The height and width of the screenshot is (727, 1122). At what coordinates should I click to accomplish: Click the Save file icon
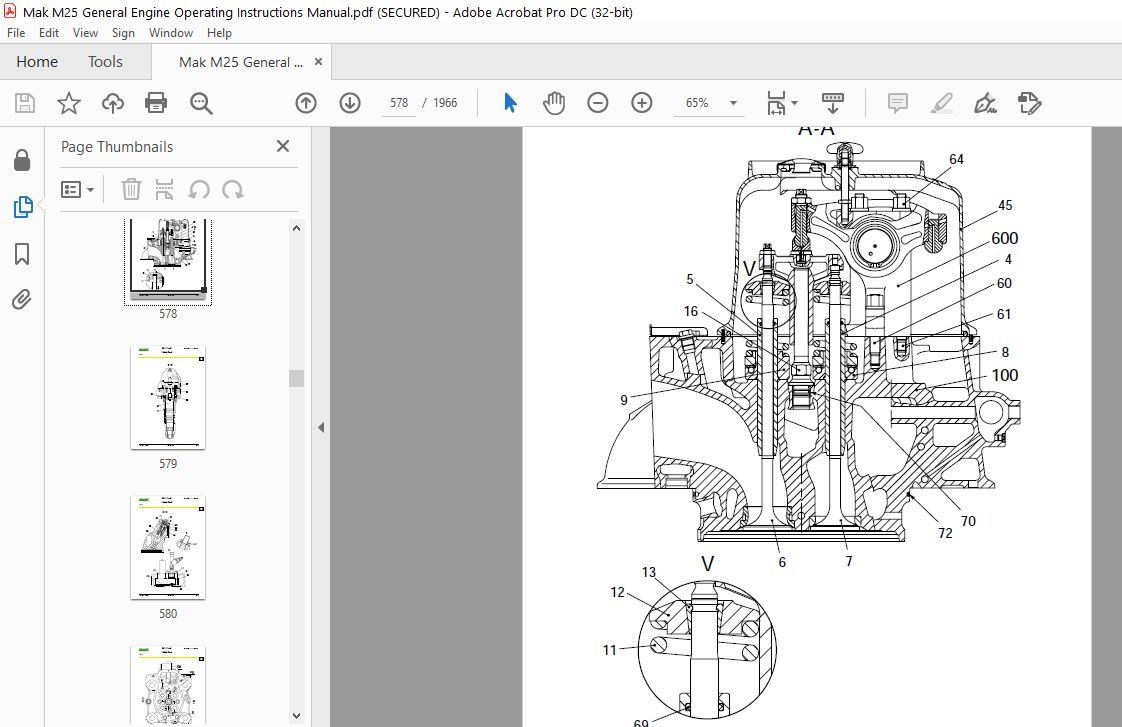click(x=25, y=103)
